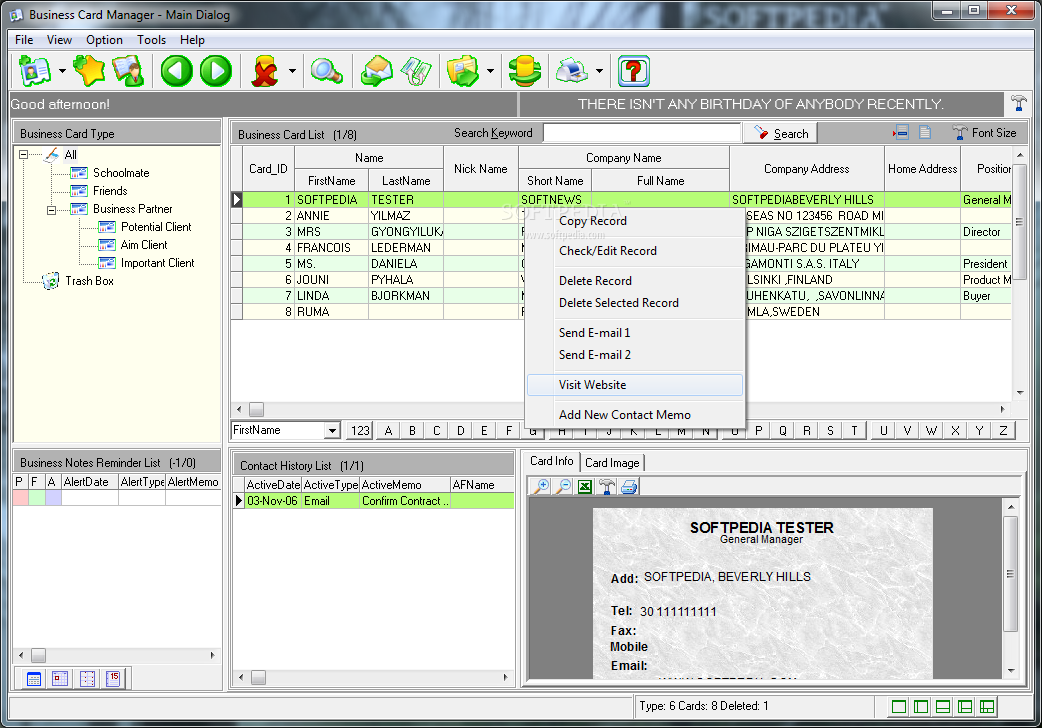Select the Schoolmate card type
This screenshot has height=728, width=1042.
[121, 173]
